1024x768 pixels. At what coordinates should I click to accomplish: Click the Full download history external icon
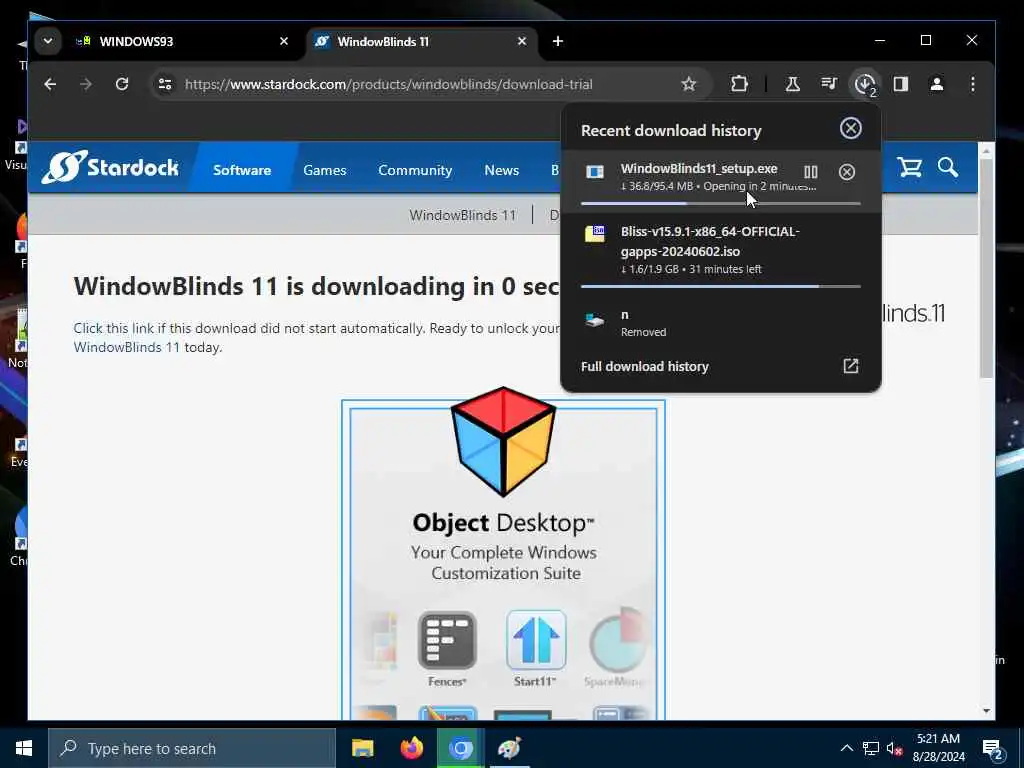850,366
